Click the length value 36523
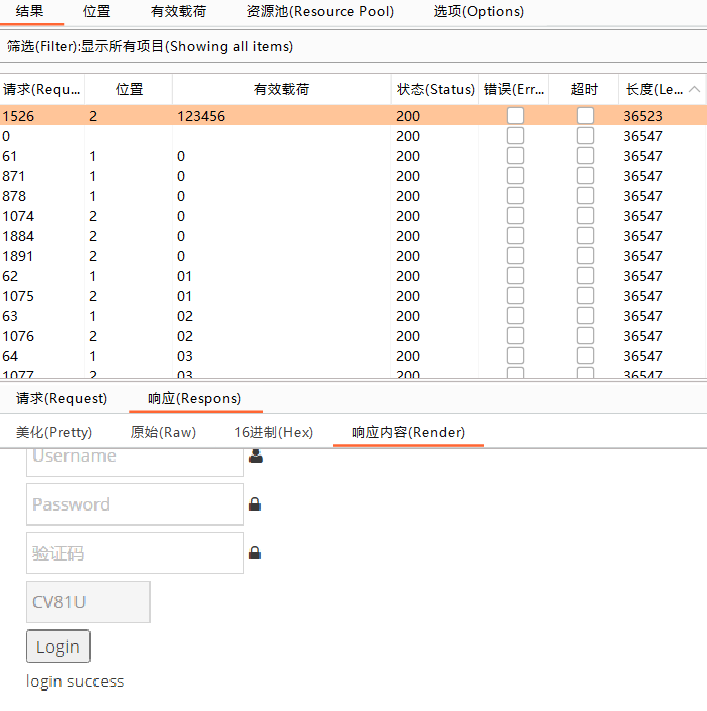Viewport: 707px width, 711px height. point(643,116)
